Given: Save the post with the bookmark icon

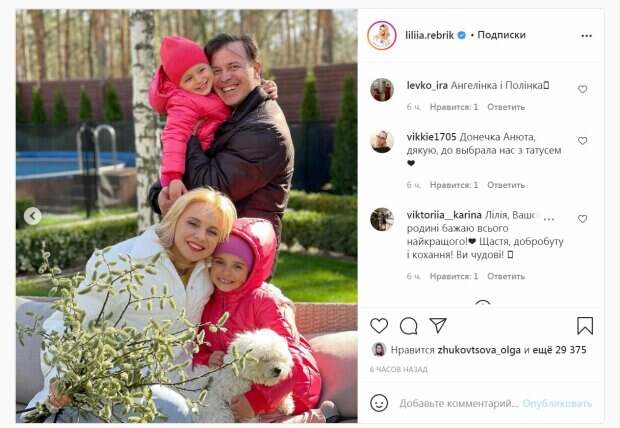Looking at the screenshot, I should (x=585, y=326).
